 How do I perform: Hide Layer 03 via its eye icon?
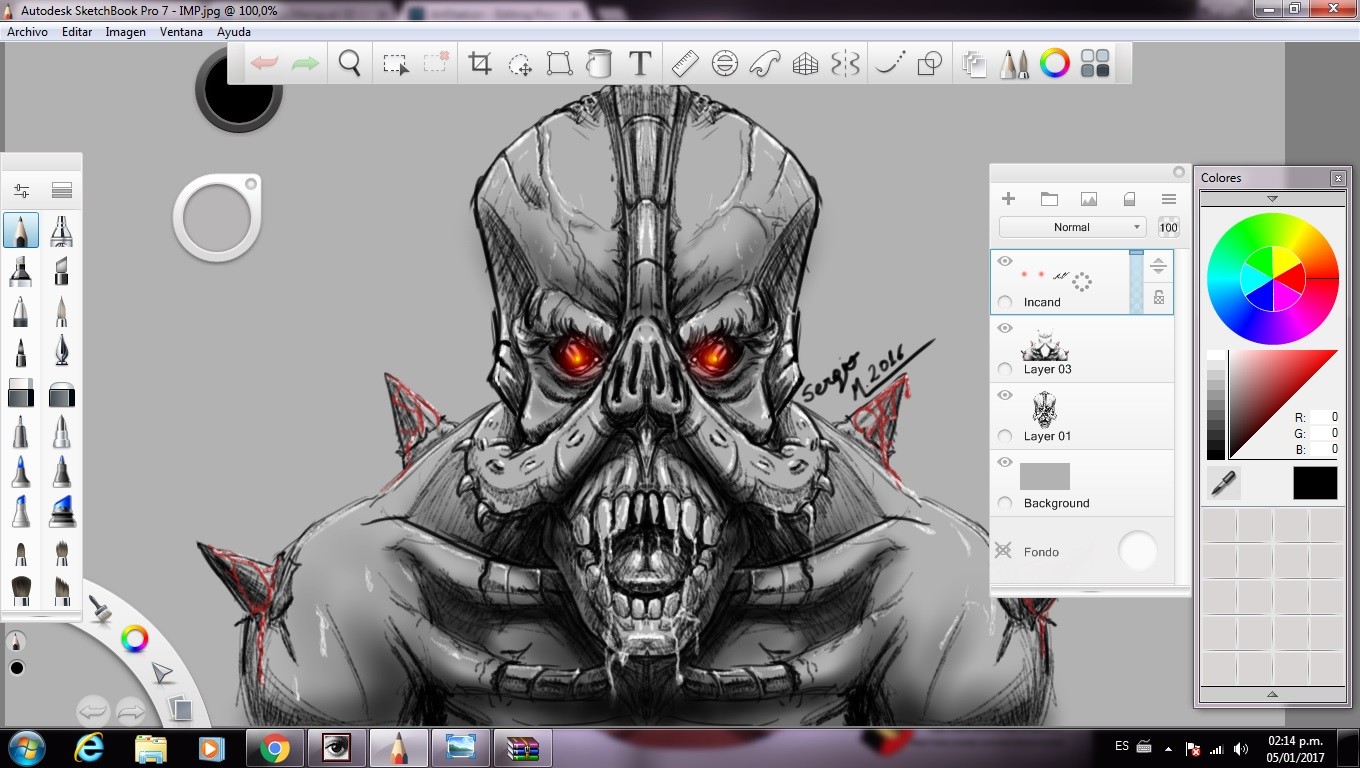(x=1005, y=329)
